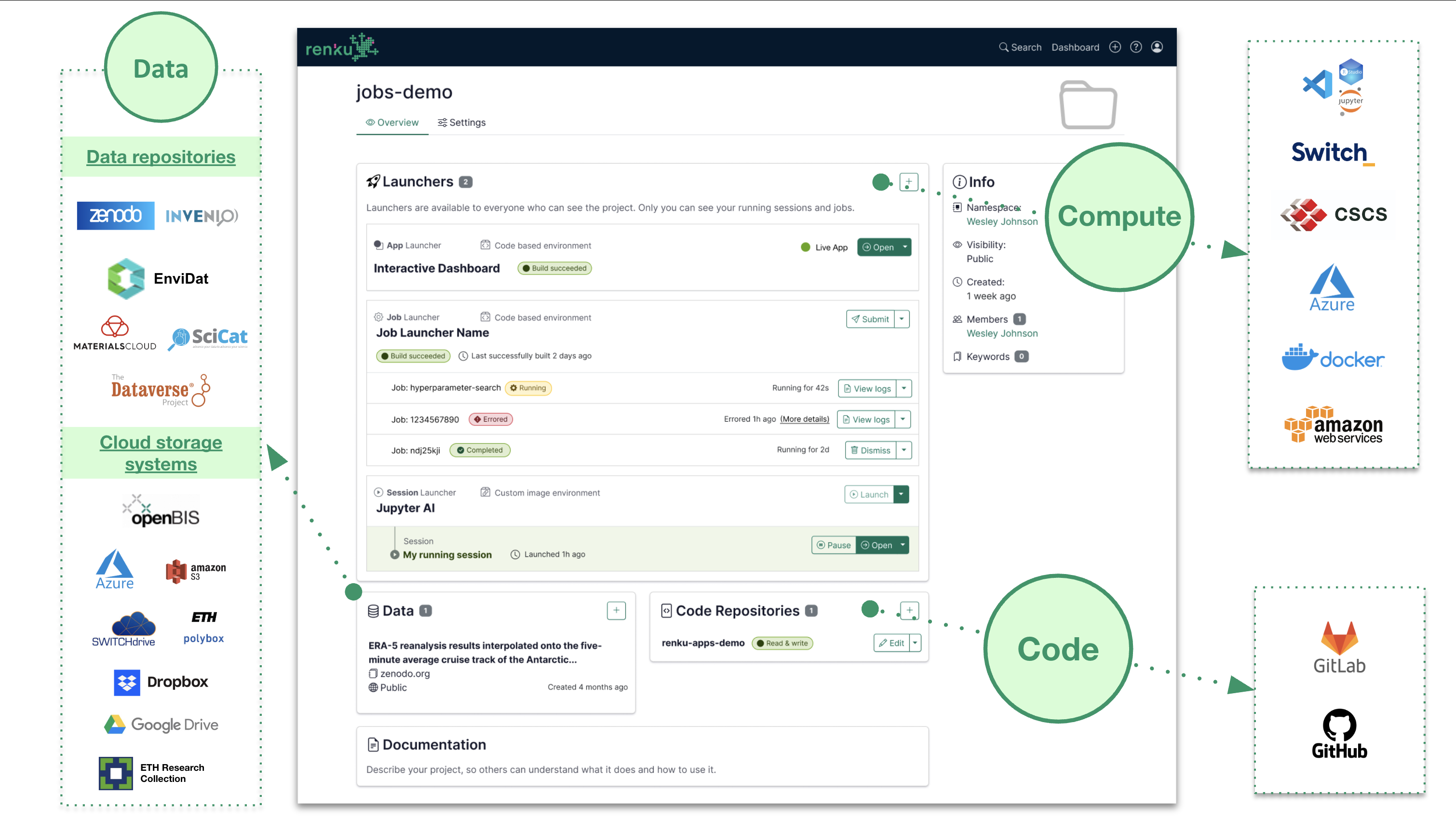Switch to the Overview tab
The image size is (1456, 821).
392,123
